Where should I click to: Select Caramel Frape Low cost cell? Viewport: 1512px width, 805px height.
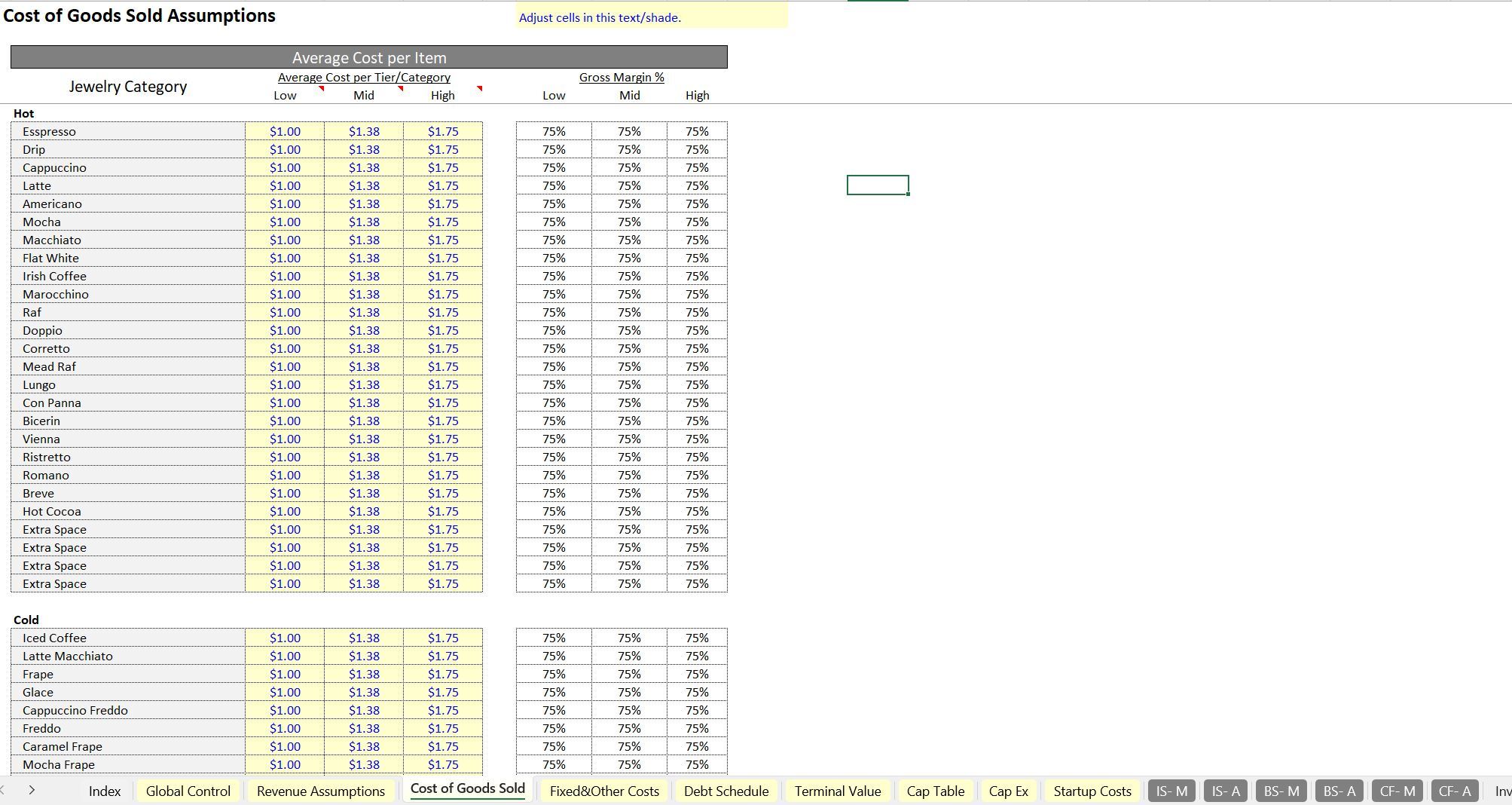285,746
